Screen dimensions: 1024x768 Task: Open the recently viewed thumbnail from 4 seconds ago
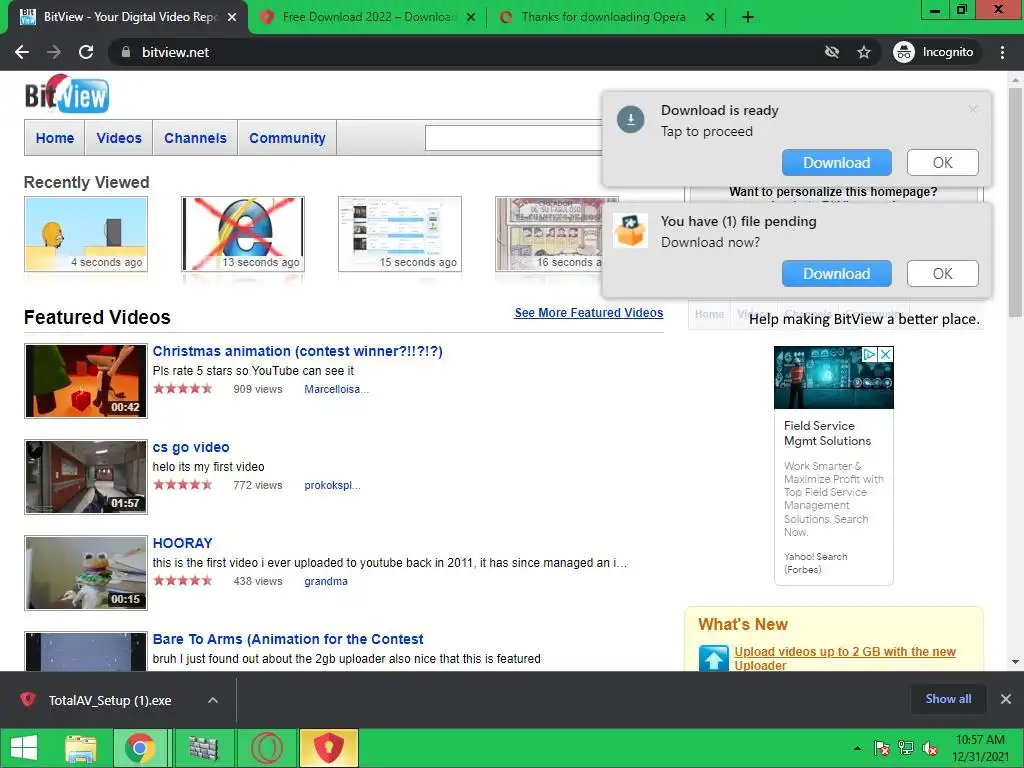[x=86, y=234]
